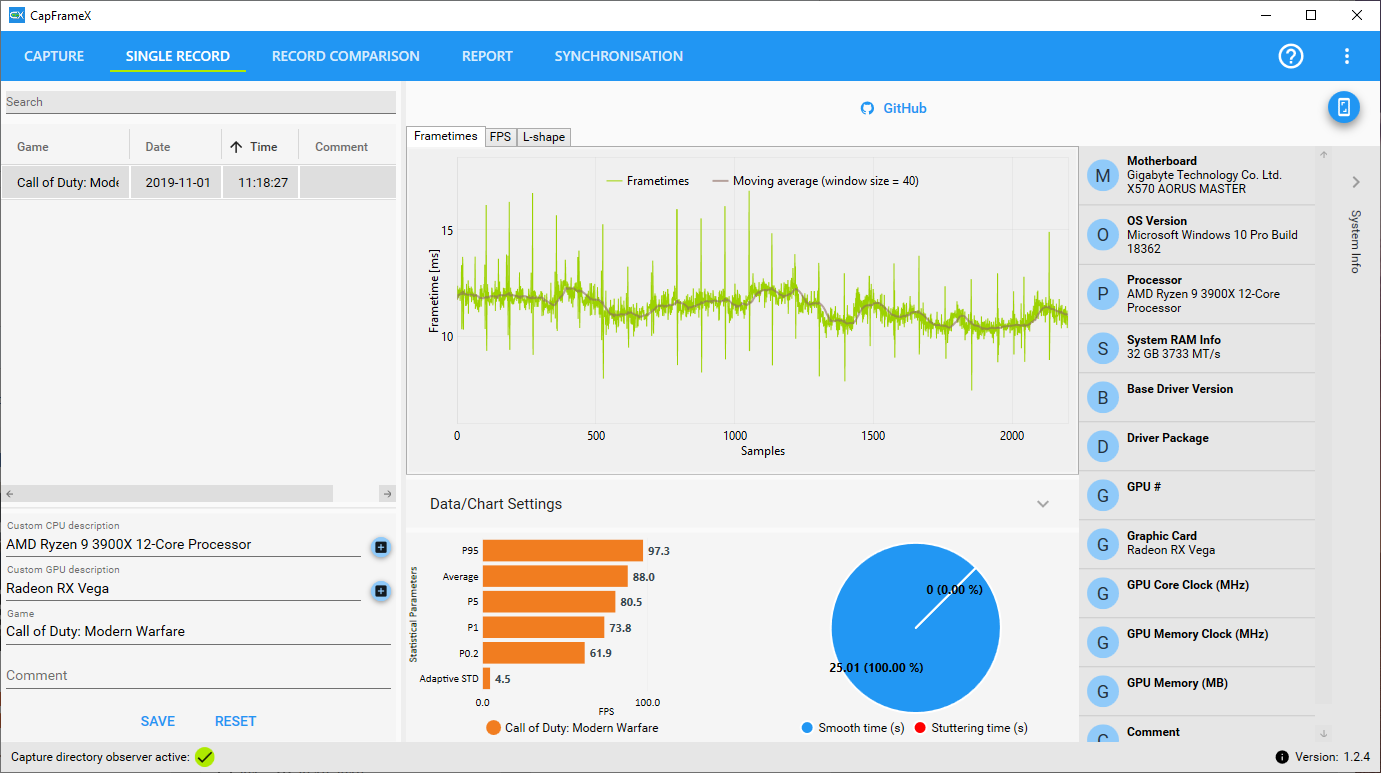Select the Call of Duty record row
Viewport: 1381px width, 773px height.
tap(198, 183)
